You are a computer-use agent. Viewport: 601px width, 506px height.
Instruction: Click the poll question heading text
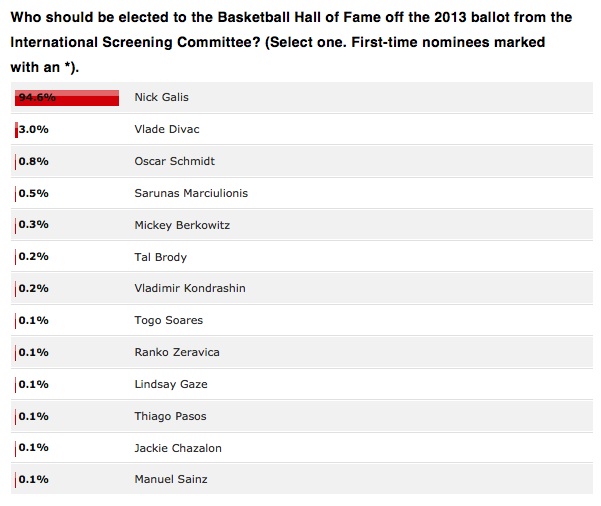point(291,42)
